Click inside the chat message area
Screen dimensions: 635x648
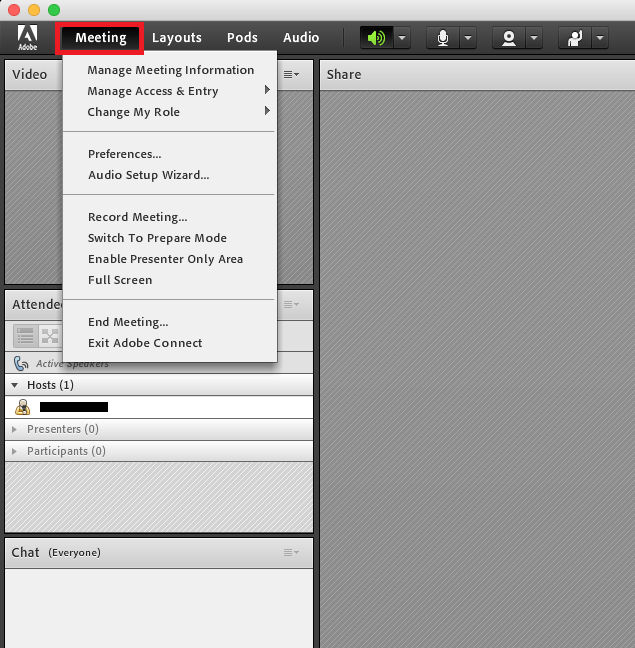[x=159, y=608]
